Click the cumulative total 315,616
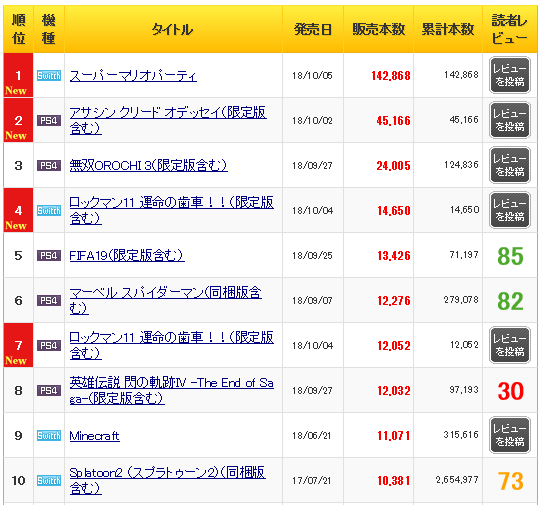 point(461,435)
